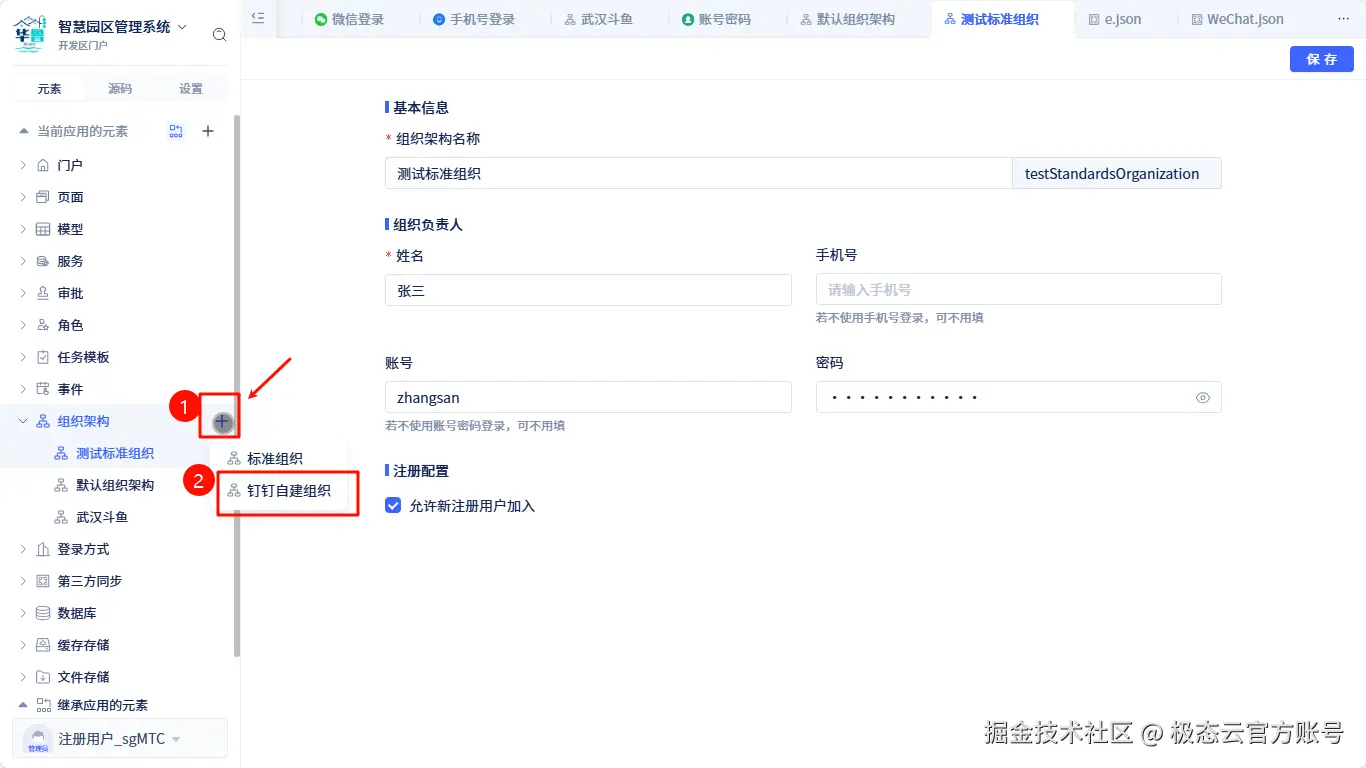Click the more tabs ellipsis icon
This screenshot has height=768, width=1366.
[x=1342, y=19]
